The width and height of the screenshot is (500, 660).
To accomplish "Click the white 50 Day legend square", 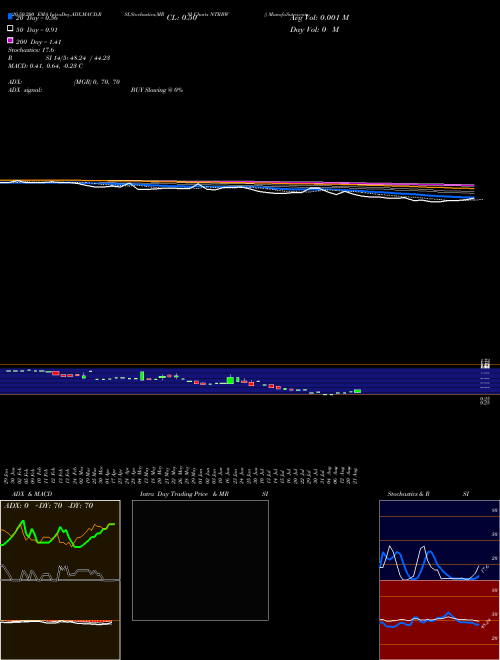I will [x=10, y=29].
